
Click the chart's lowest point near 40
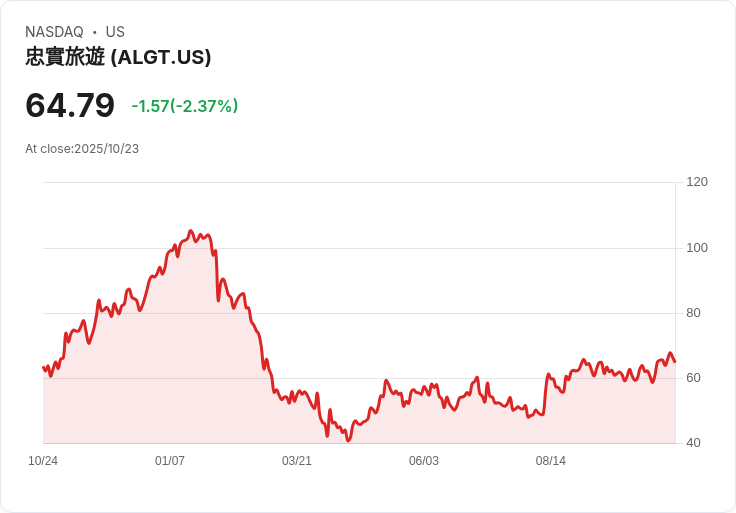pos(348,440)
